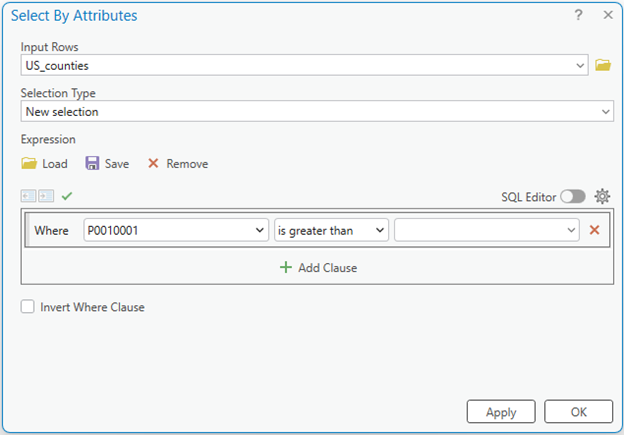Delete the Where clause with red X

point(594,230)
